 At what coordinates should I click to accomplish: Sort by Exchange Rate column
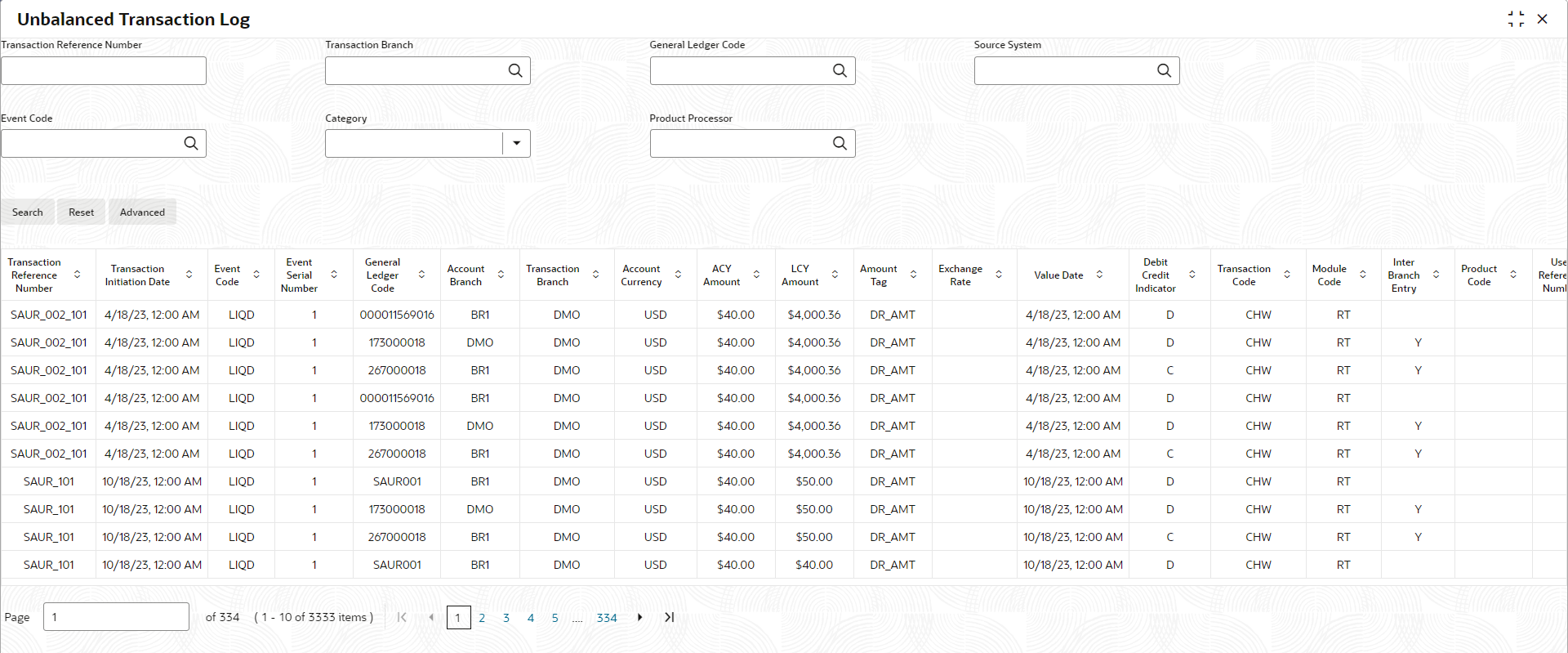point(998,275)
